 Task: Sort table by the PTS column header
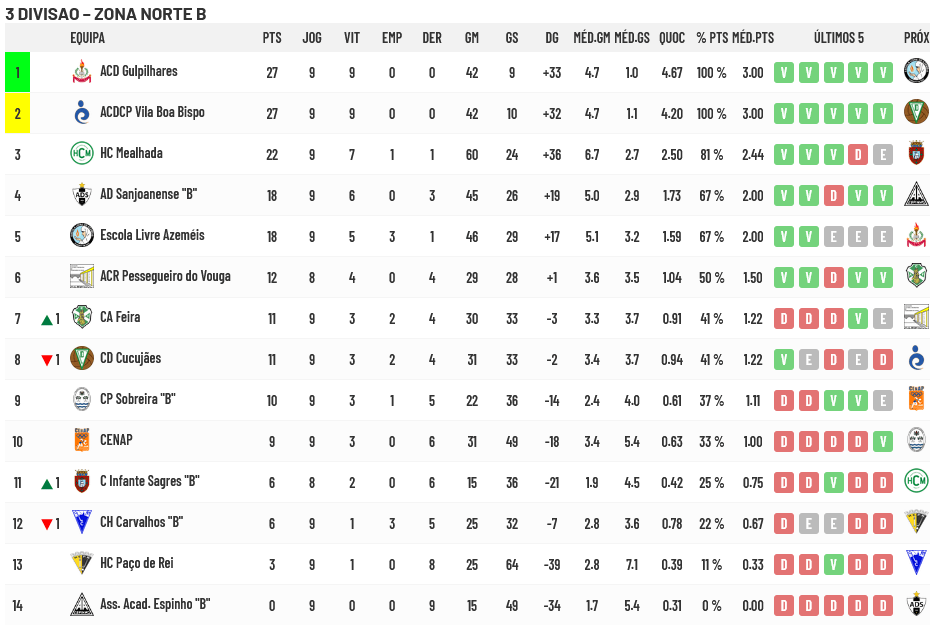[x=272, y=38]
